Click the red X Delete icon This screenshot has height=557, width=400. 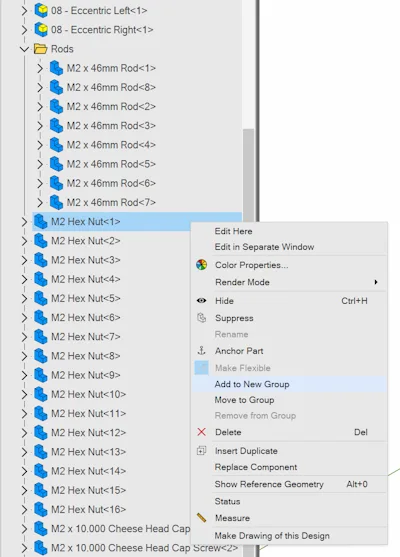pos(201,432)
